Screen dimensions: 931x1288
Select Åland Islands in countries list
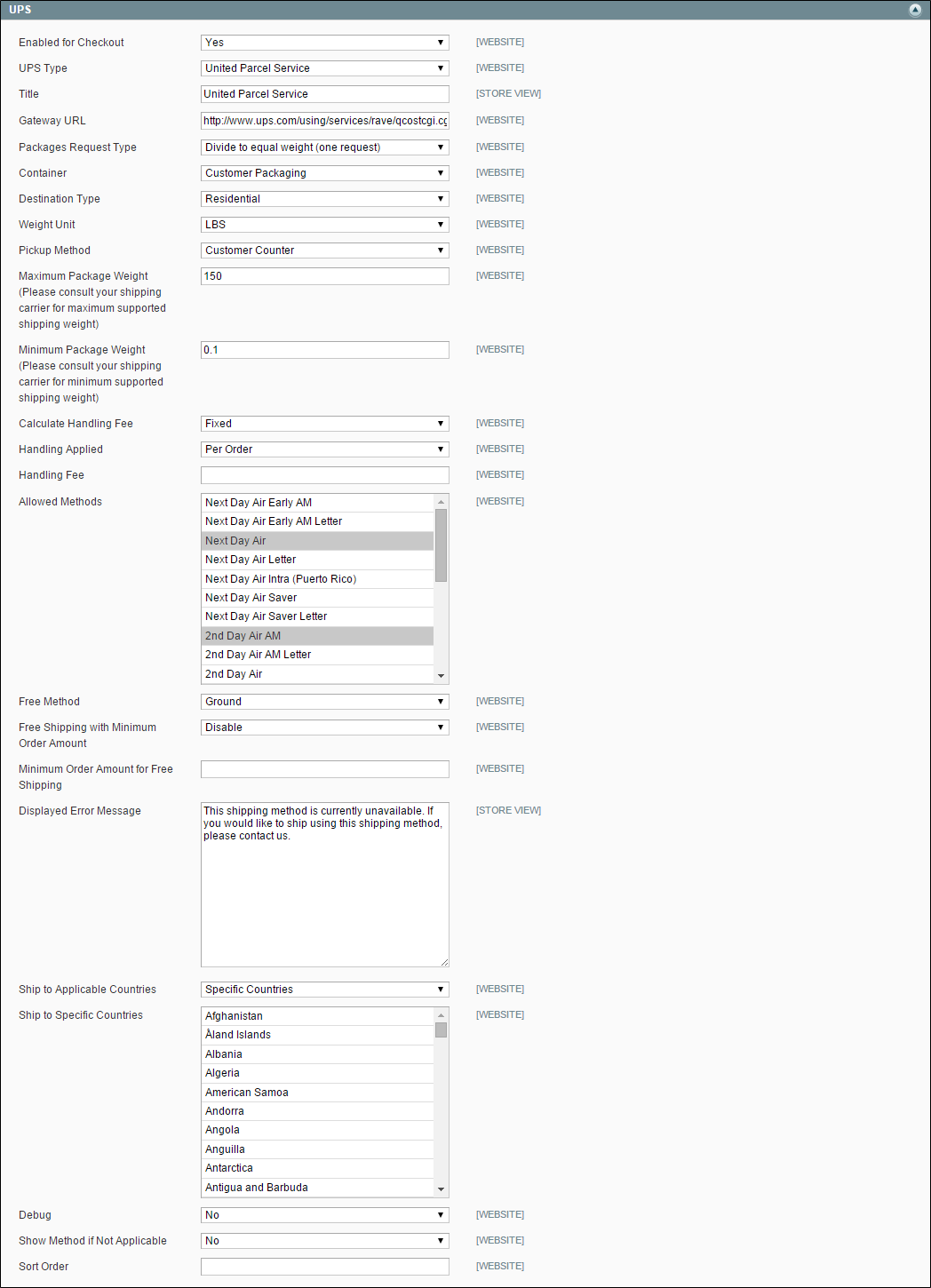[318, 1035]
